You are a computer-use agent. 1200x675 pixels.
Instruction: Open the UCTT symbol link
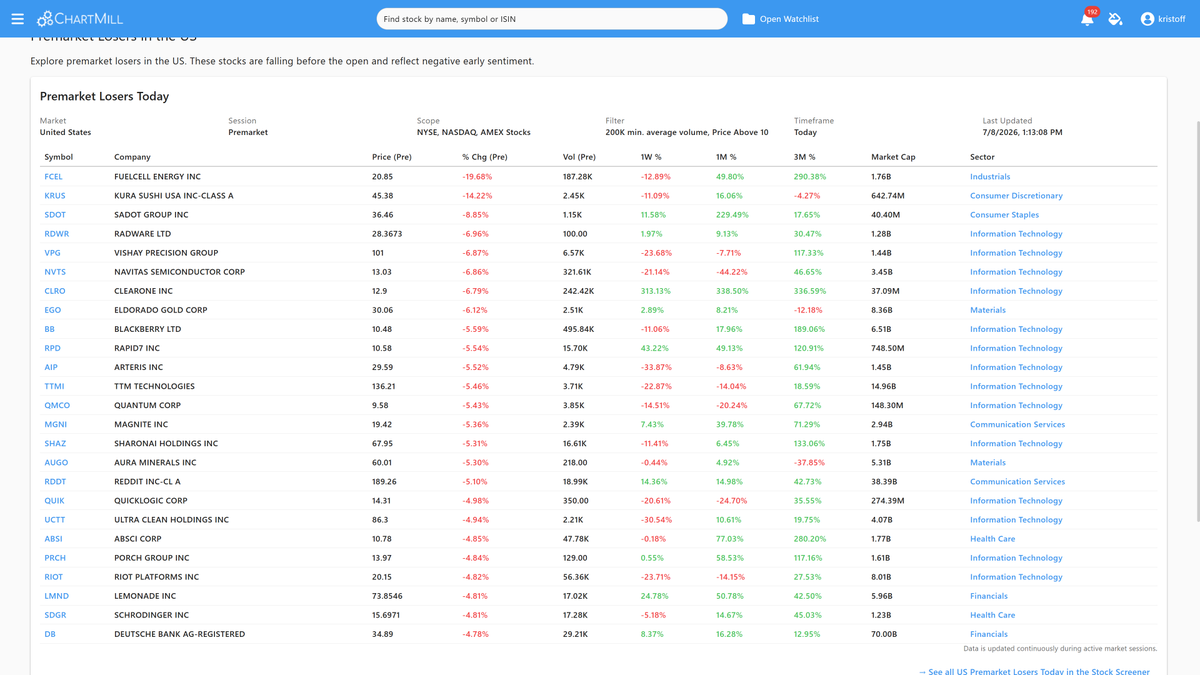[55, 520]
